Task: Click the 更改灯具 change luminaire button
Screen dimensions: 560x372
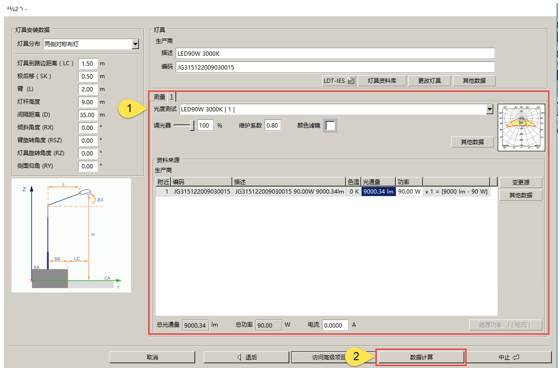Action: click(x=430, y=81)
